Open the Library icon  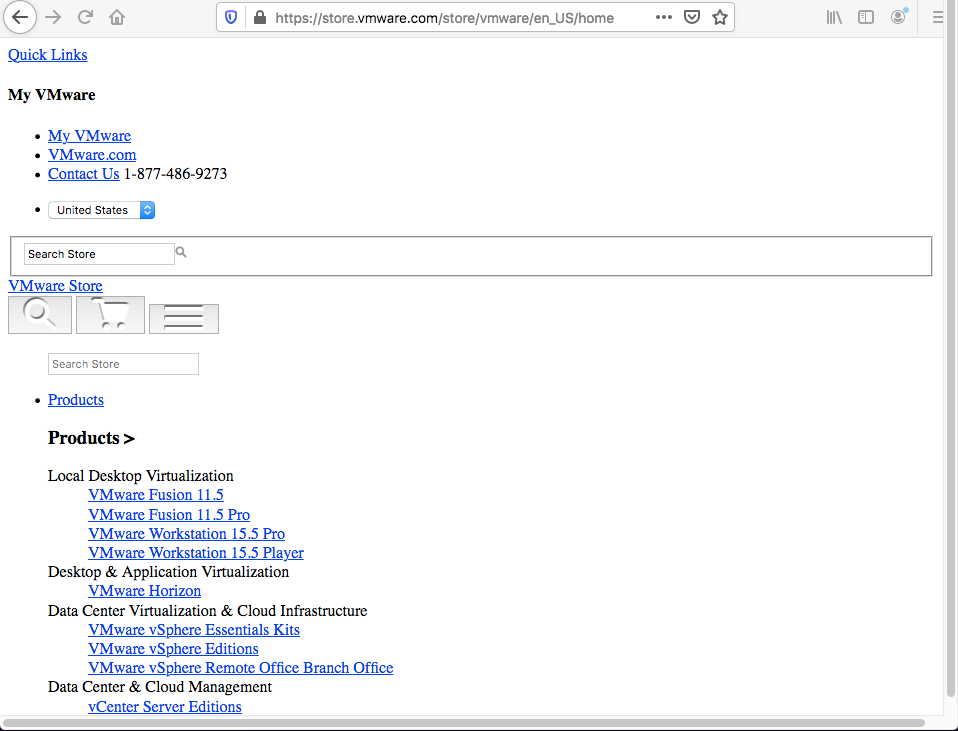click(834, 17)
